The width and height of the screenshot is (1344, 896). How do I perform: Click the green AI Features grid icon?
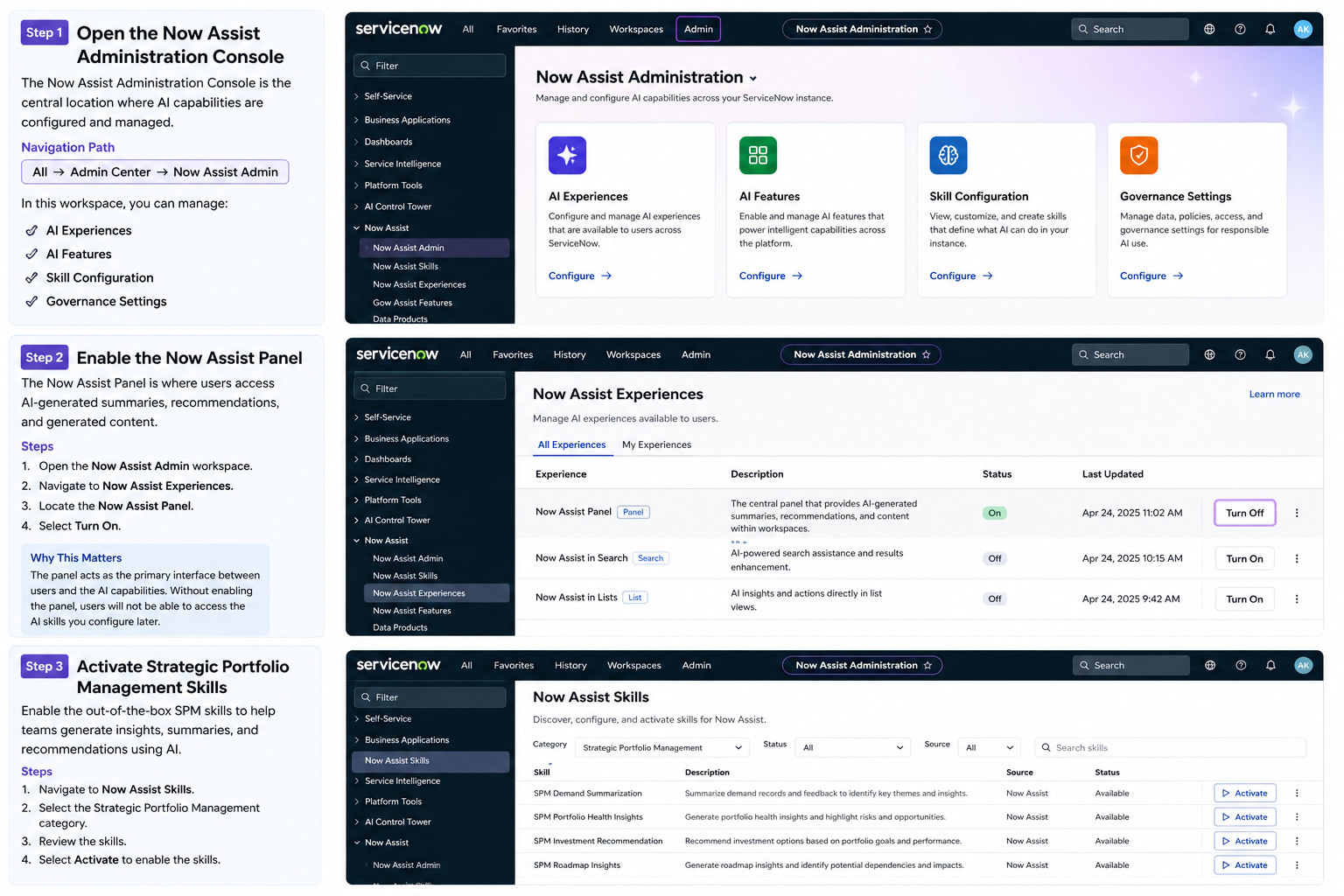coord(758,156)
